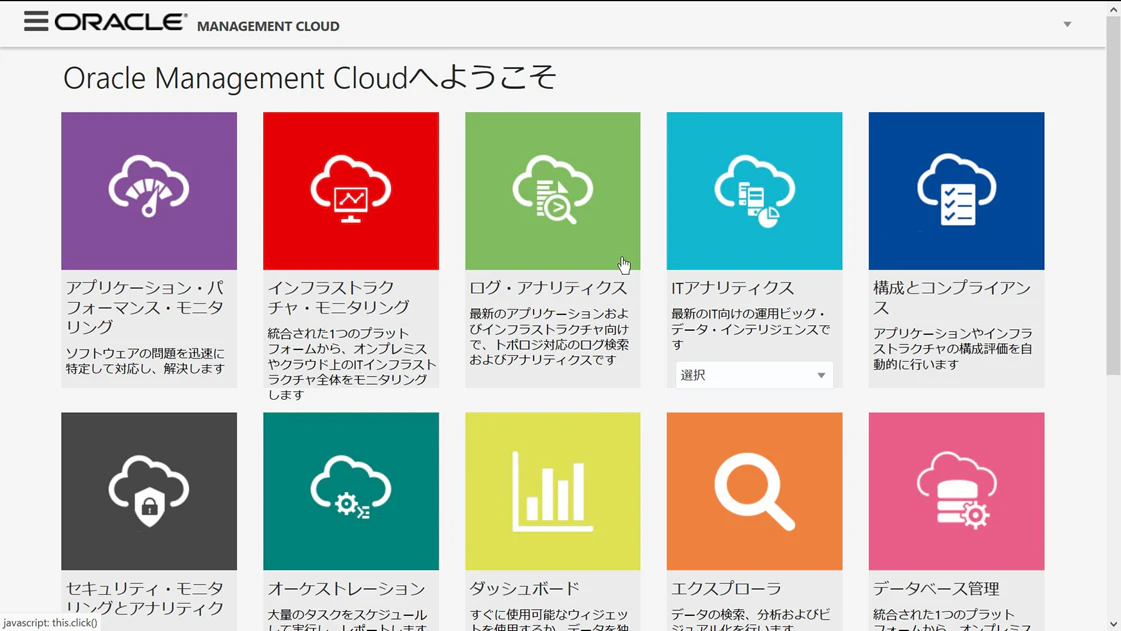Click the Oracle Management Cloudへようこそ heading
This screenshot has width=1121, height=631.
(x=310, y=78)
